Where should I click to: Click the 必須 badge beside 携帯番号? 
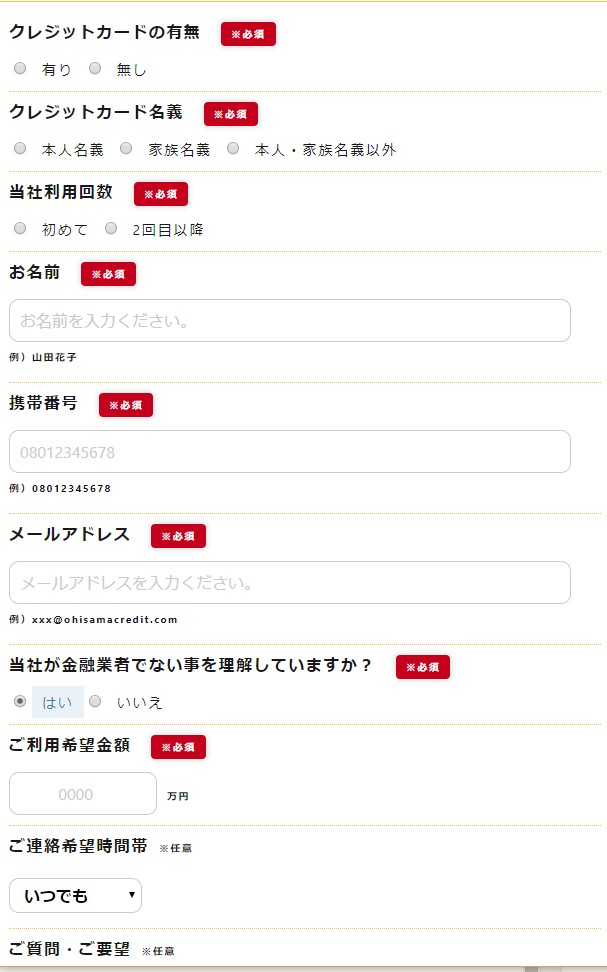coord(126,405)
